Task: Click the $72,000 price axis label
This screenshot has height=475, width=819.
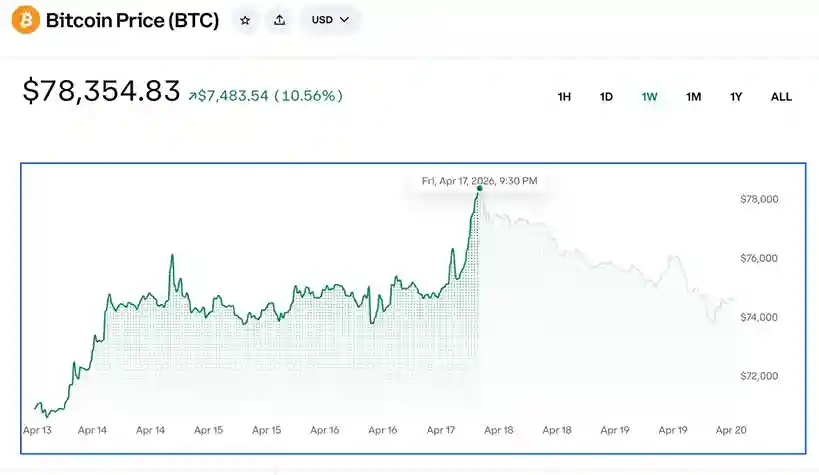Action: (x=758, y=376)
